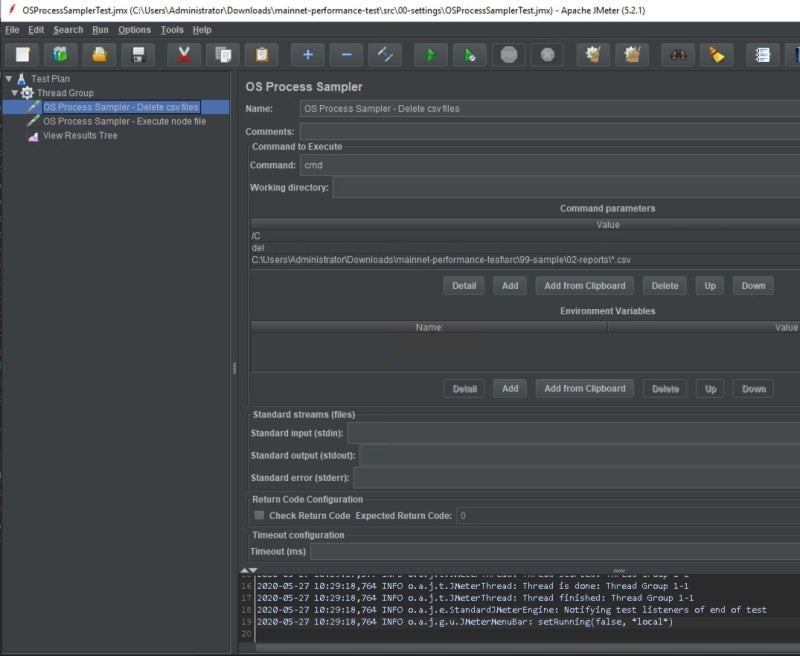Open the Function Helper list icon
Image resolution: width=800 pixels, height=656 pixels.
point(763,55)
